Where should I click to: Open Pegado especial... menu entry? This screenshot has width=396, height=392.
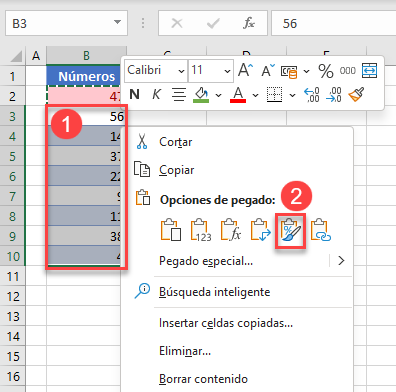(206, 261)
